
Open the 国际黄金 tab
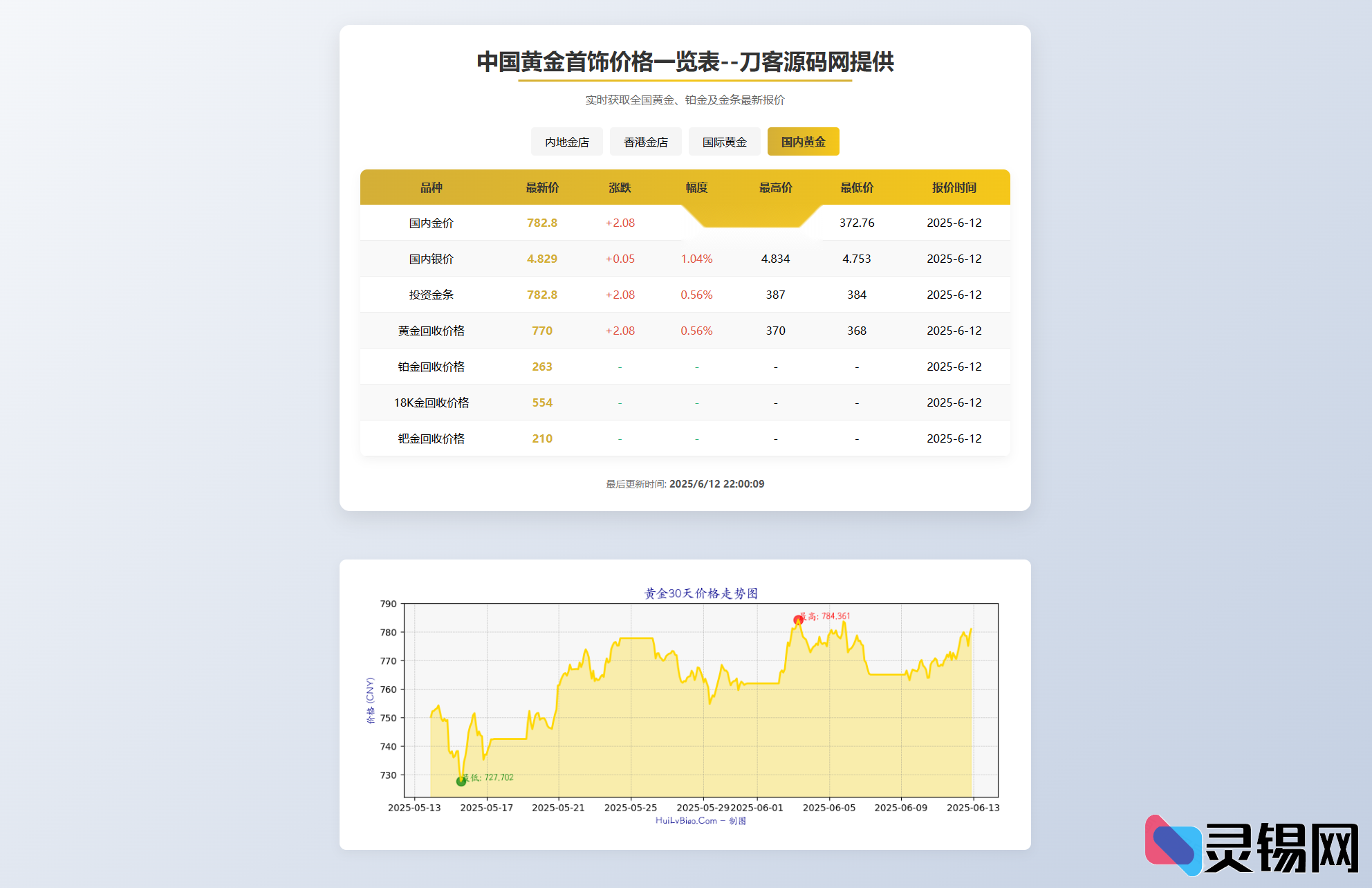tap(724, 141)
